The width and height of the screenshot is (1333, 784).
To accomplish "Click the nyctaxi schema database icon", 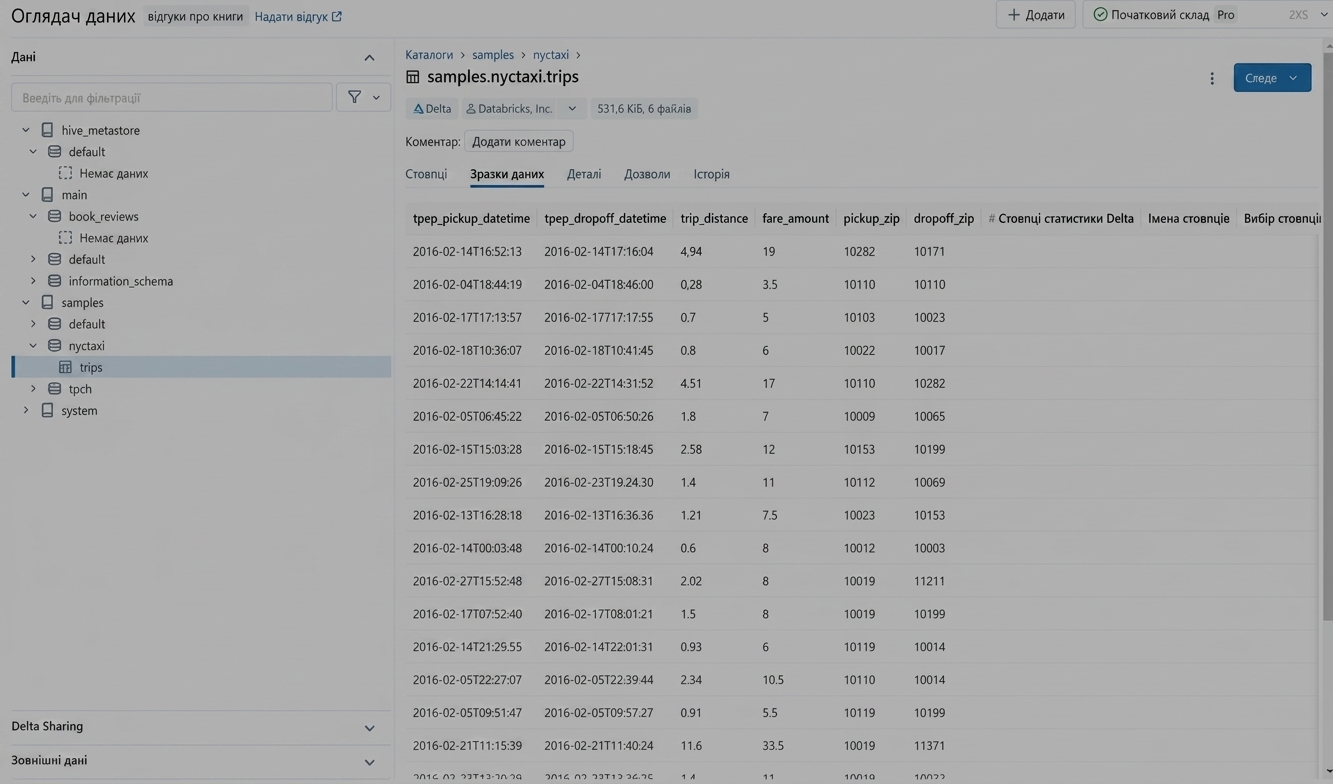I will tap(55, 345).
